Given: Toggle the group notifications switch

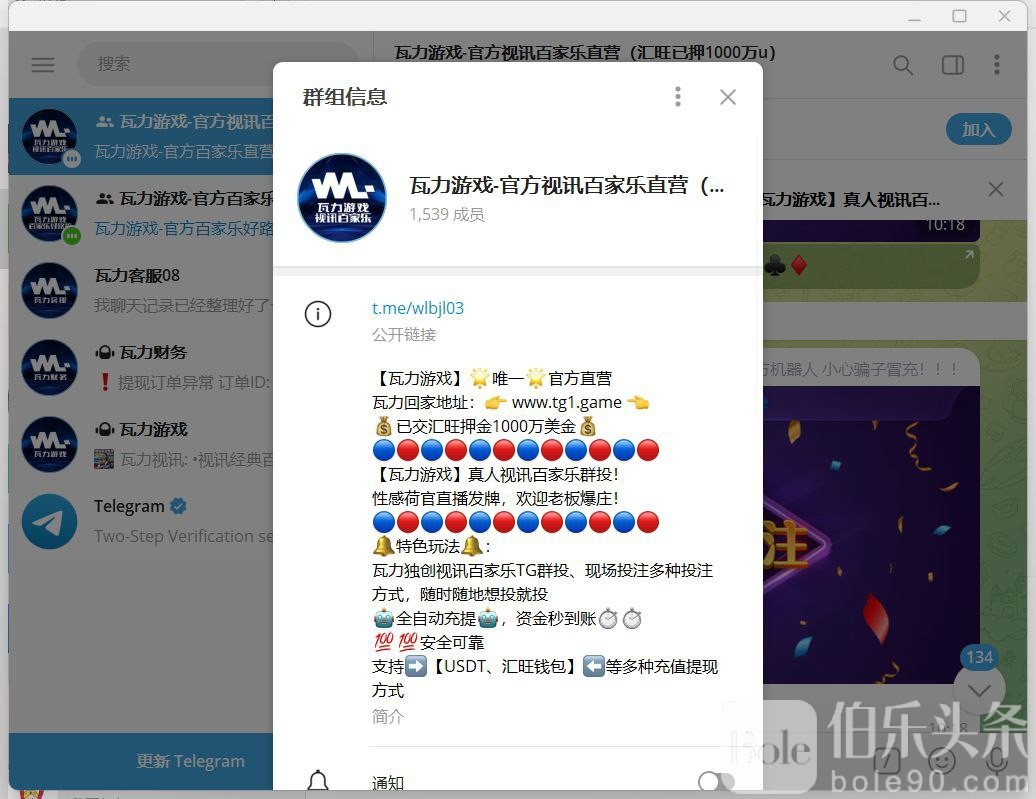Looking at the screenshot, I should (716, 782).
